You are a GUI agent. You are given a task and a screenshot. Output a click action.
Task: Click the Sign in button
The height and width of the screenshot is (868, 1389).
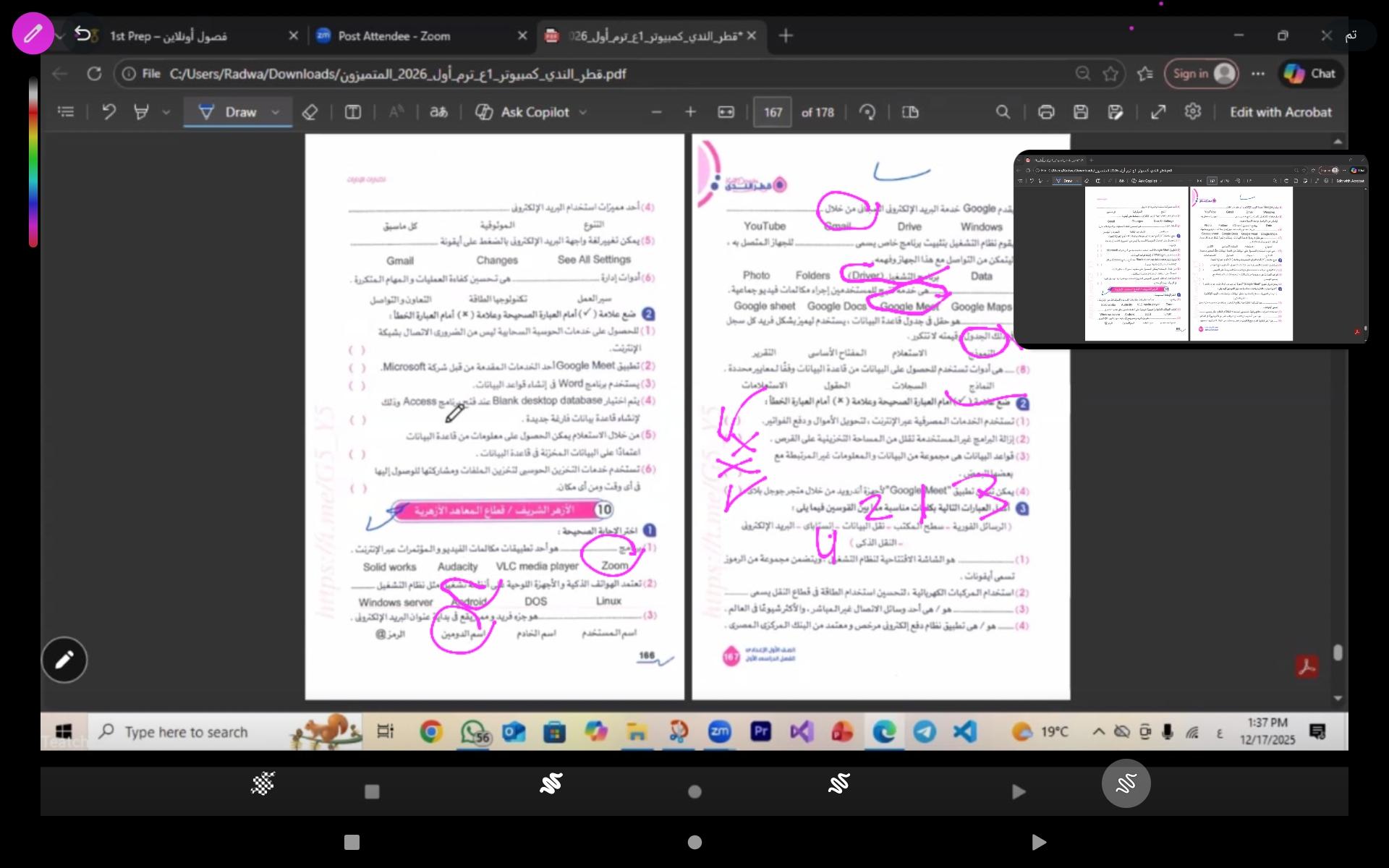tap(1201, 74)
